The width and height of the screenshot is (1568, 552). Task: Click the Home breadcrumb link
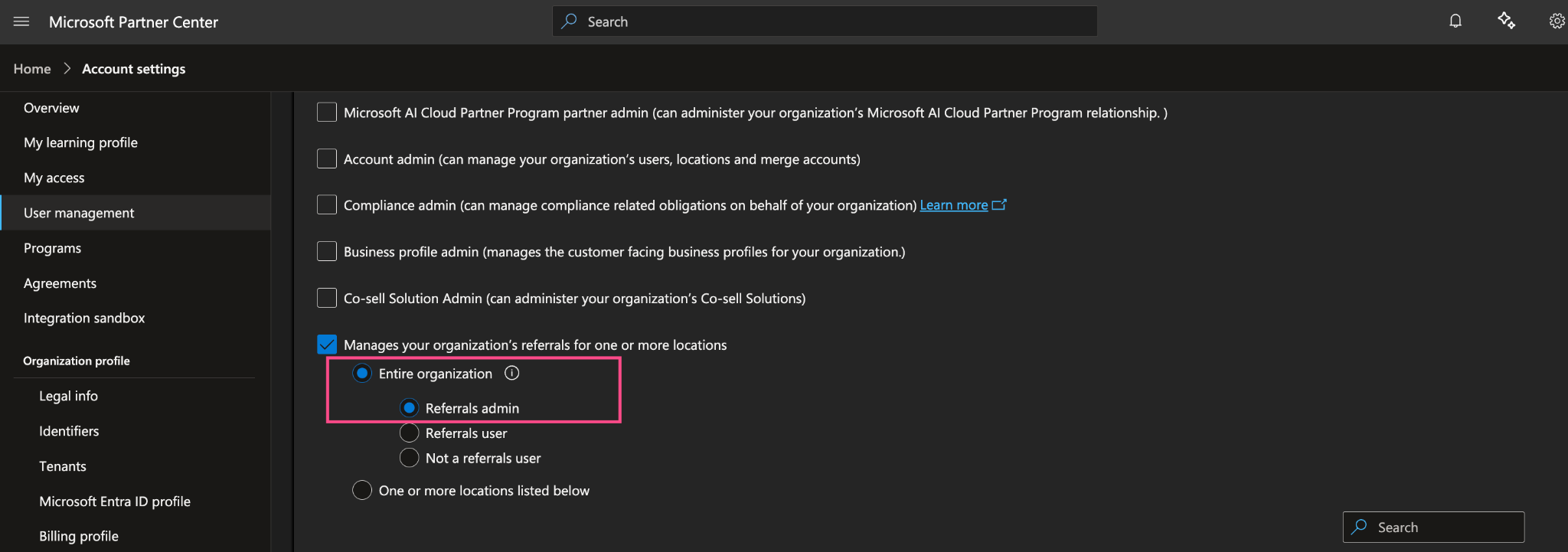[32, 69]
